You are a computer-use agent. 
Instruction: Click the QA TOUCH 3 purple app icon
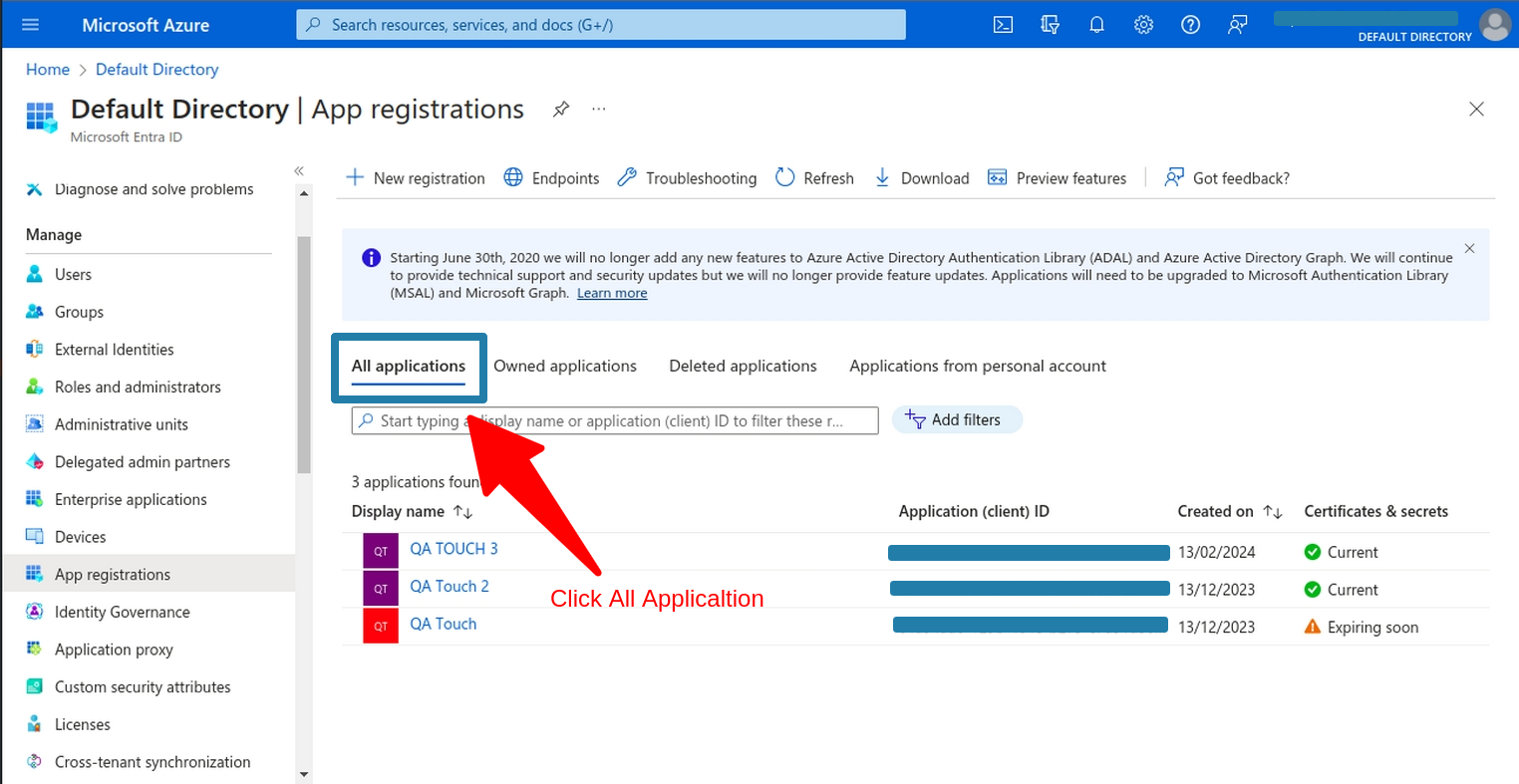point(381,551)
